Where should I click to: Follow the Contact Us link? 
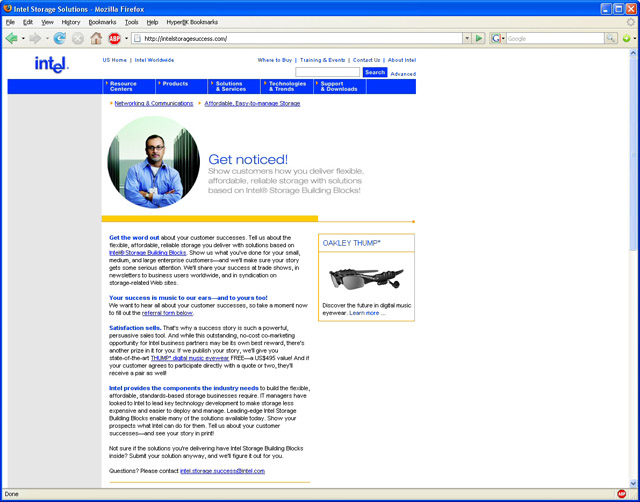coord(367,60)
